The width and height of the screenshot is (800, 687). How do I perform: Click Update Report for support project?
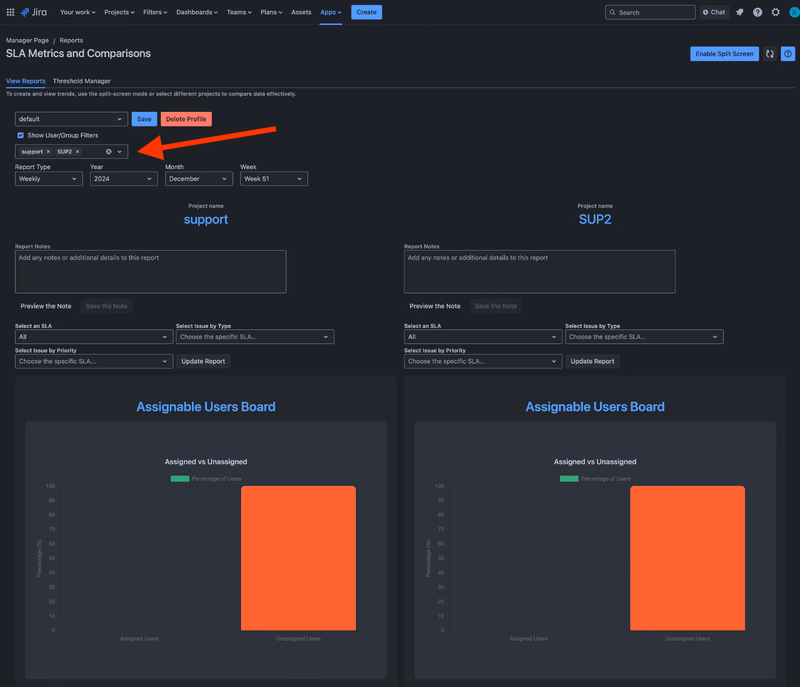click(203, 361)
